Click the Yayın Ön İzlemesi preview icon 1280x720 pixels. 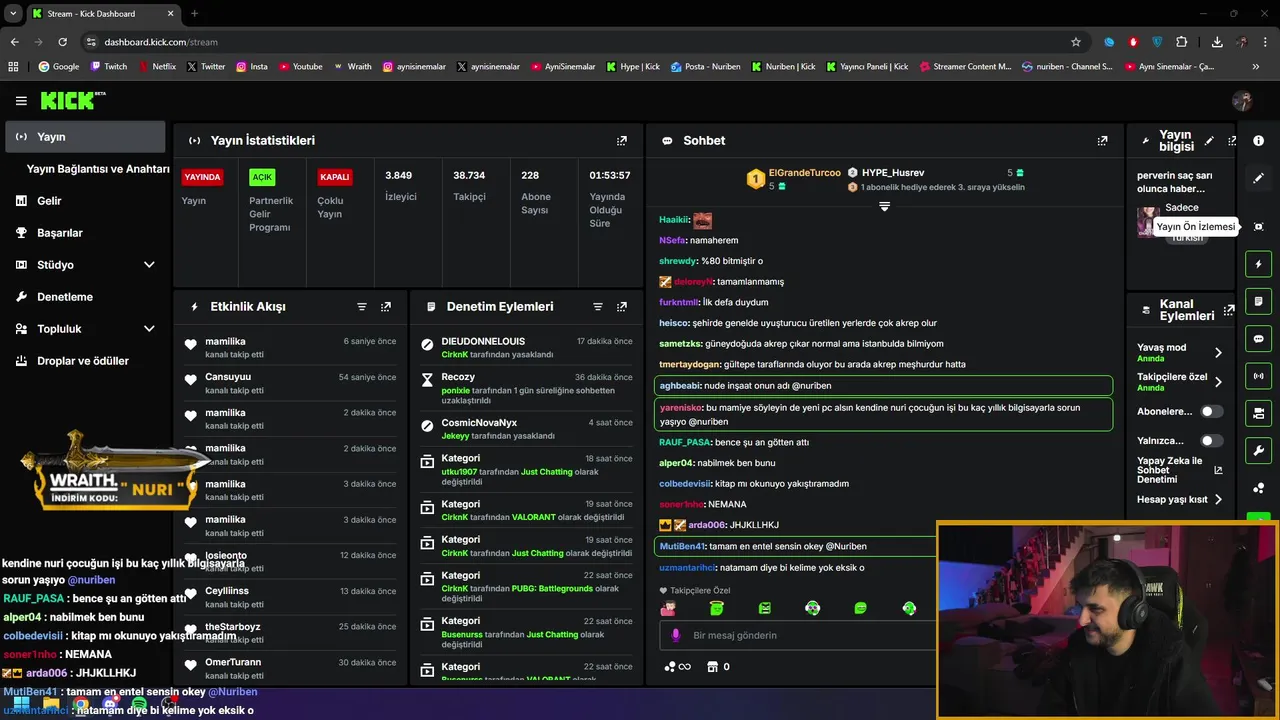click(x=1259, y=227)
